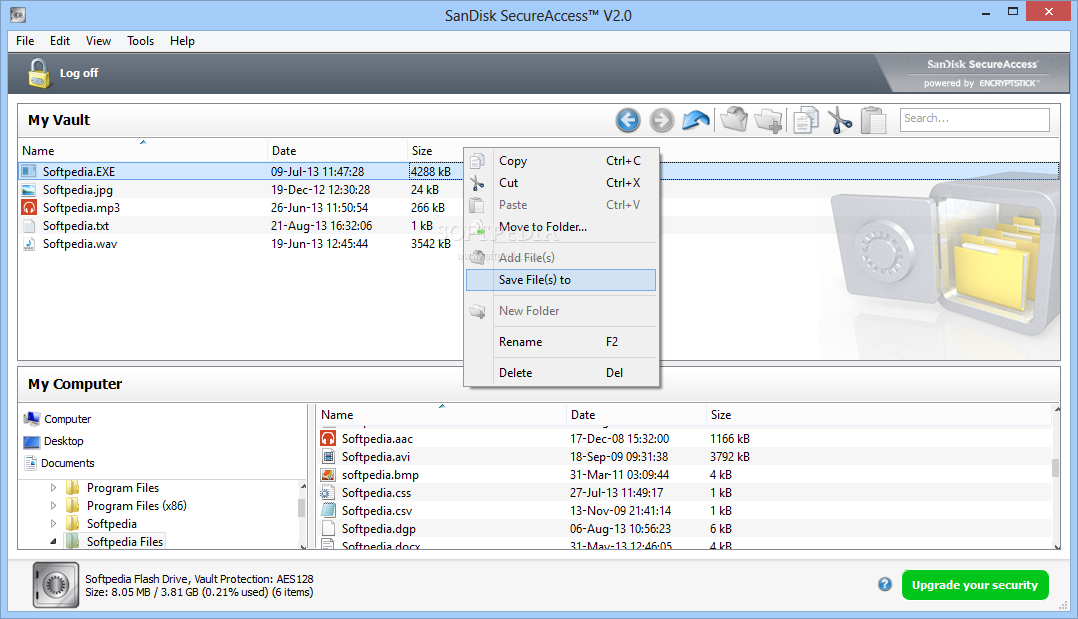Click the vault Search field
Screen dimensions: 1078x619
[975, 119]
